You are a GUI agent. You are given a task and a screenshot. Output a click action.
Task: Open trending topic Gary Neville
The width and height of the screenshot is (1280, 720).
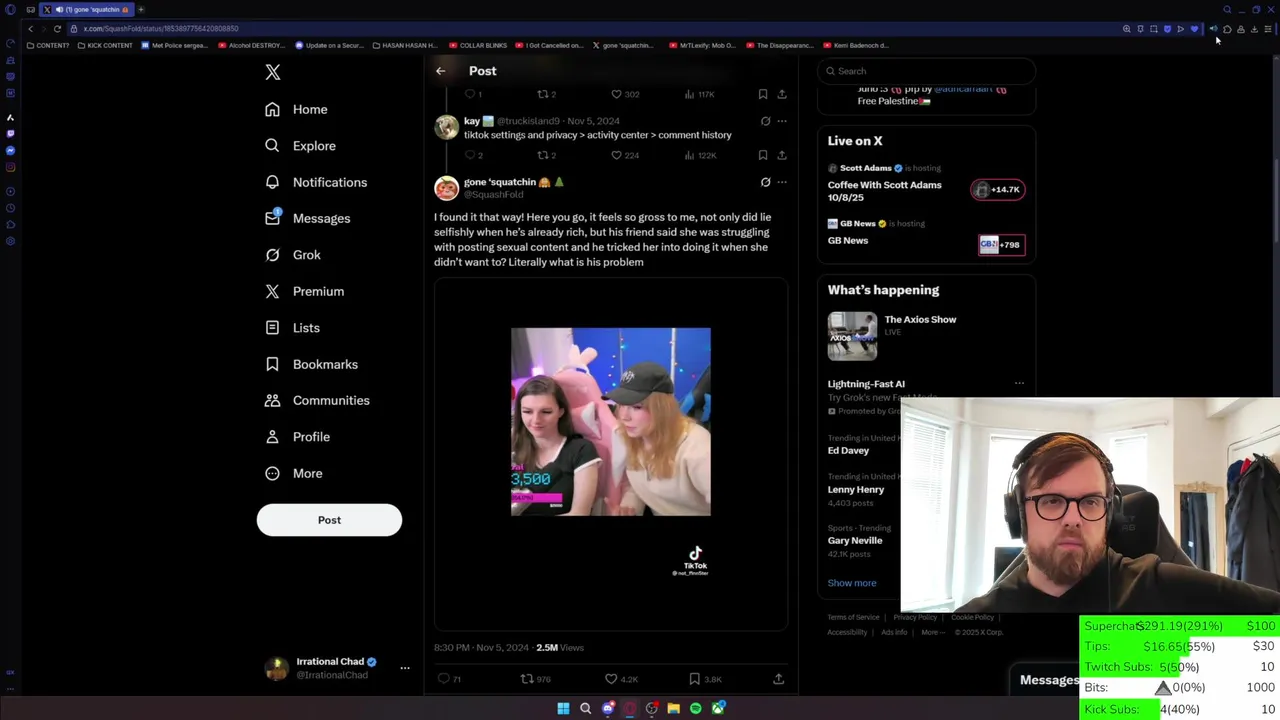[855, 540]
